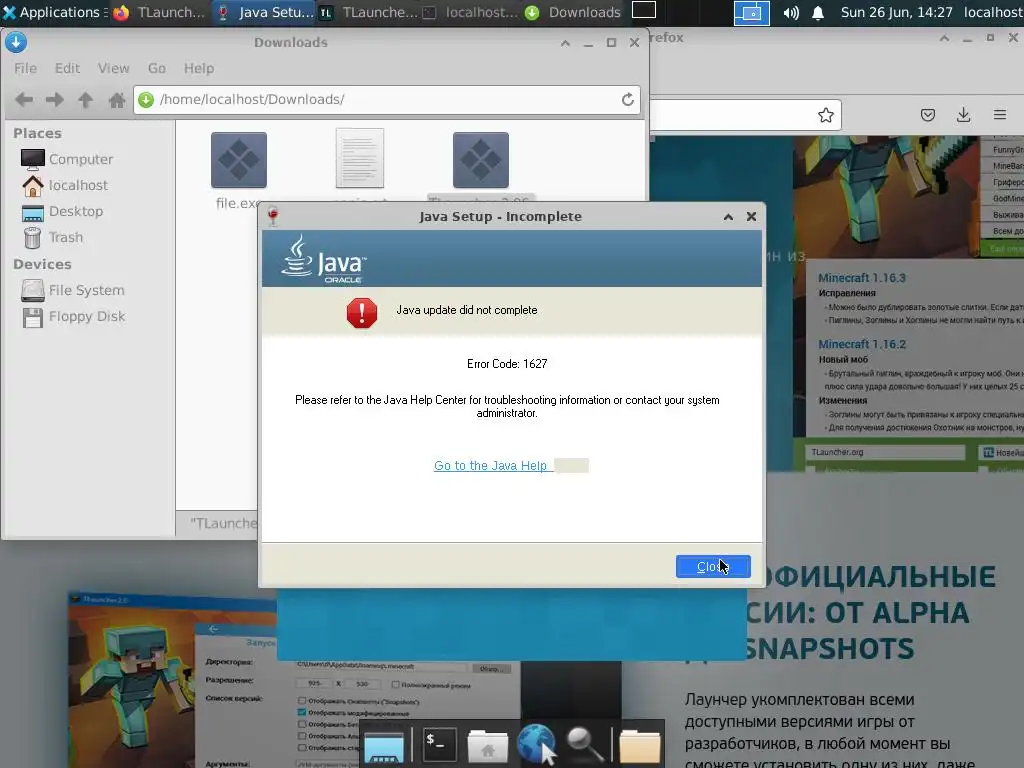Close the Java Setup error dialog button
1024x768 pixels.
pos(712,566)
